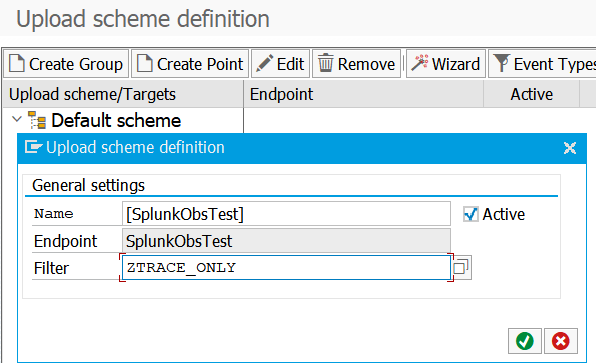Screen dimensions: 596x363
Task: Click into the Name field [SplunkObsTest]
Action: tap(286, 214)
